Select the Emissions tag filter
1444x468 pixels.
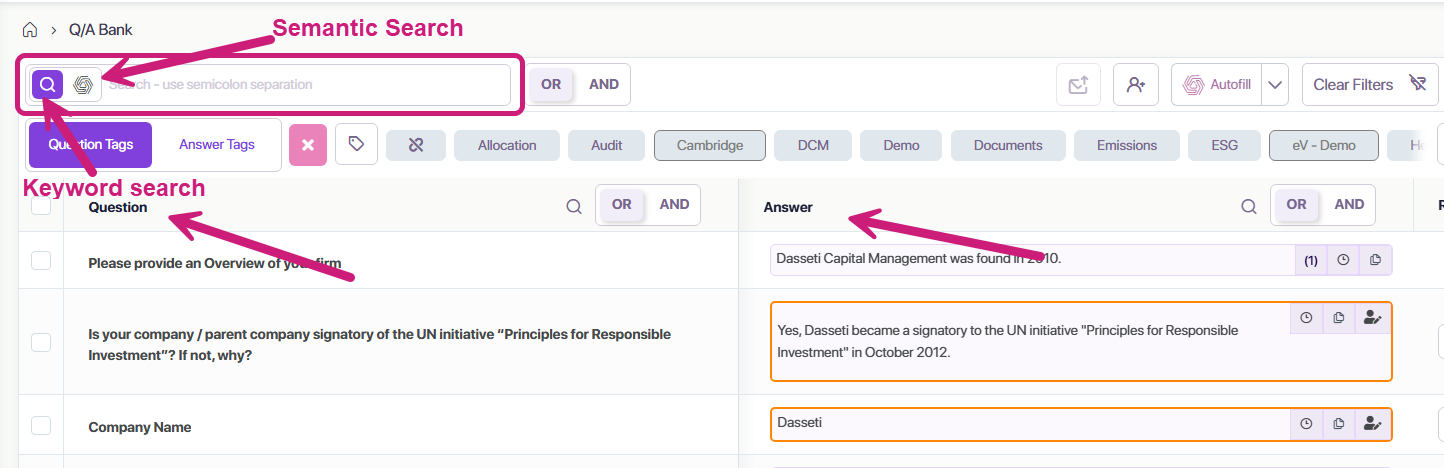click(1127, 145)
